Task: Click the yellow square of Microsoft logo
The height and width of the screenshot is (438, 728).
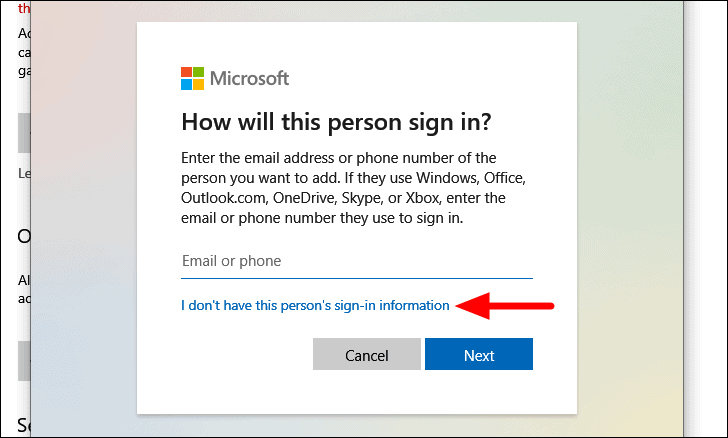Action: click(x=198, y=85)
